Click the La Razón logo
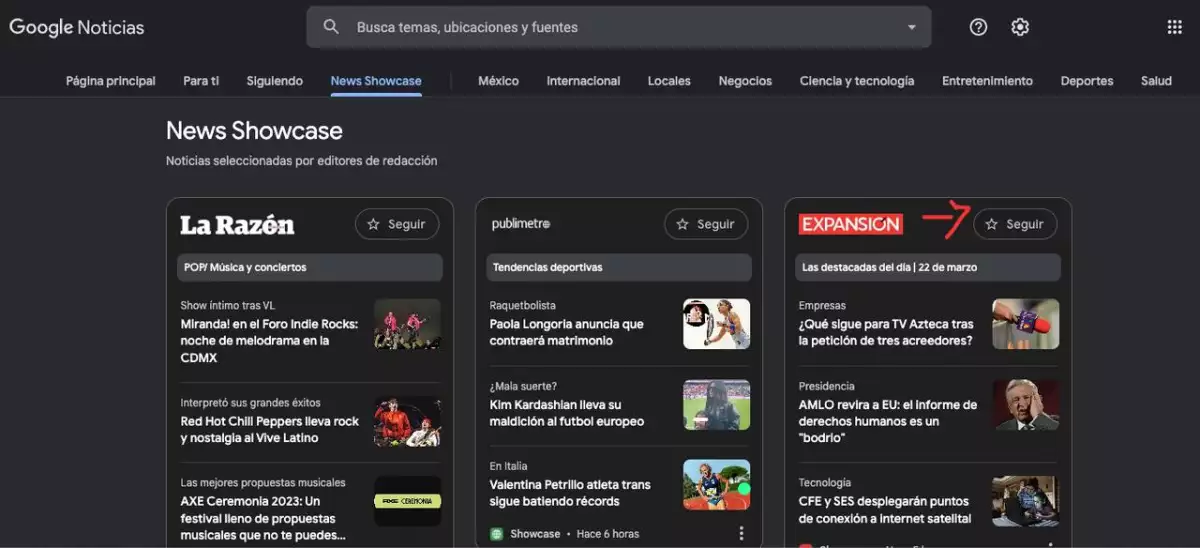The width and height of the screenshot is (1200, 548). pyautogui.click(x=237, y=225)
